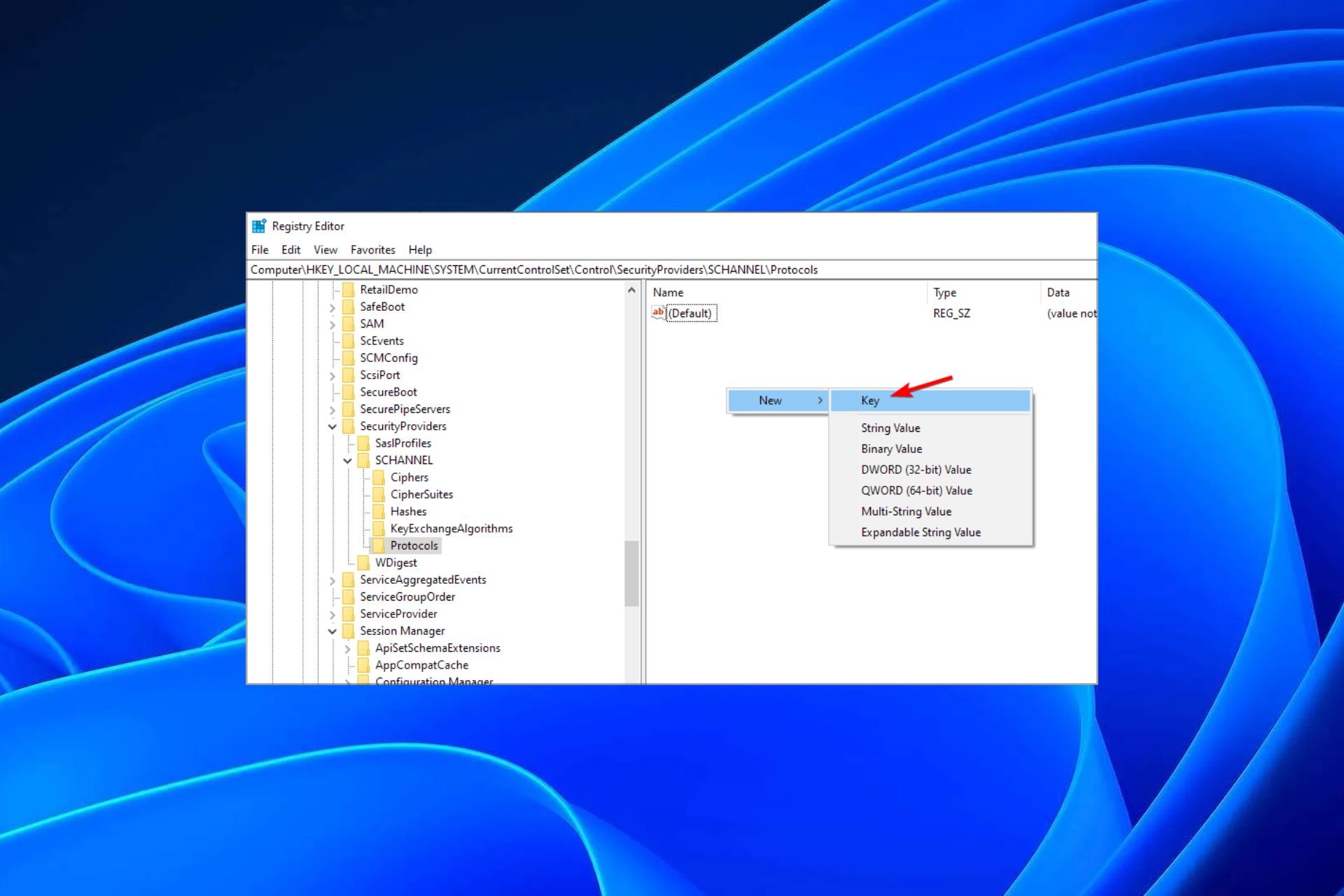Click the Type column header
This screenshot has width=1344, height=896.
click(x=984, y=293)
